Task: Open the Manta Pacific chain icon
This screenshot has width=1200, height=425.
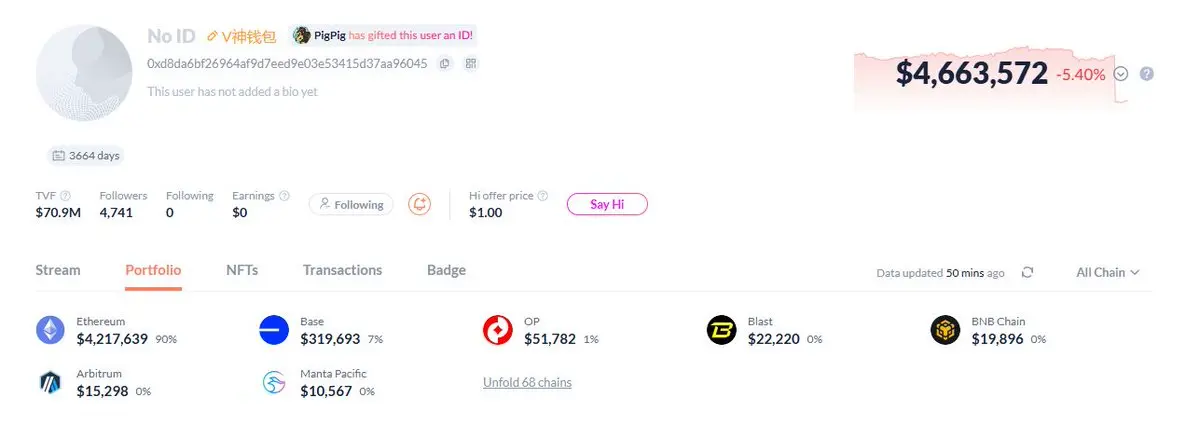Action: click(x=274, y=382)
